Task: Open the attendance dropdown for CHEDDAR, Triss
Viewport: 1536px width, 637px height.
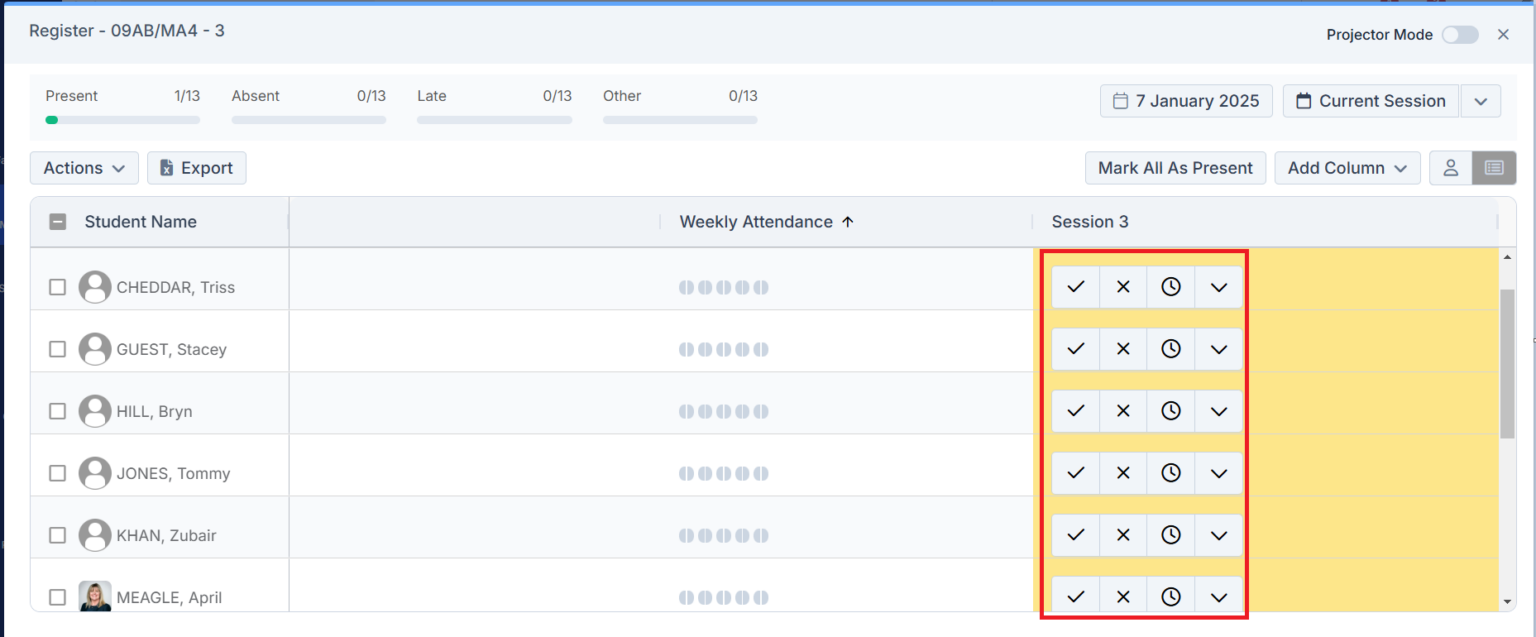Action: pyautogui.click(x=1218, y=286)
